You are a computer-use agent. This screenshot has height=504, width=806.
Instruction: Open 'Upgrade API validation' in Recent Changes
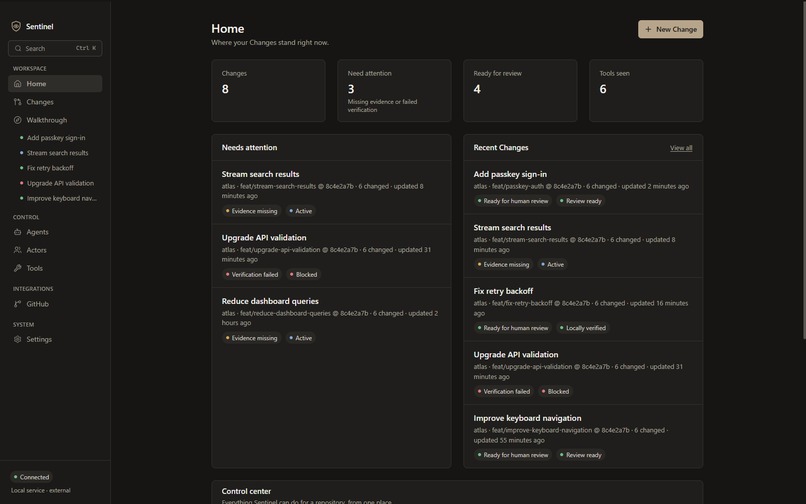(x=583, y=373)
